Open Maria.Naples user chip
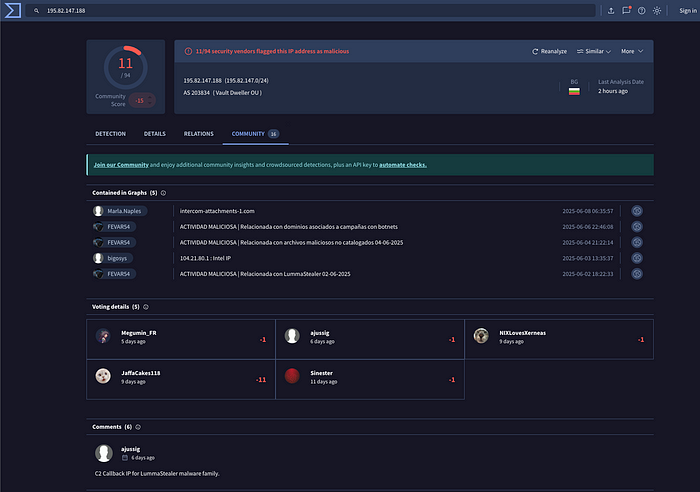The width and height of the screenshot is (700, 492). point(120,211)
